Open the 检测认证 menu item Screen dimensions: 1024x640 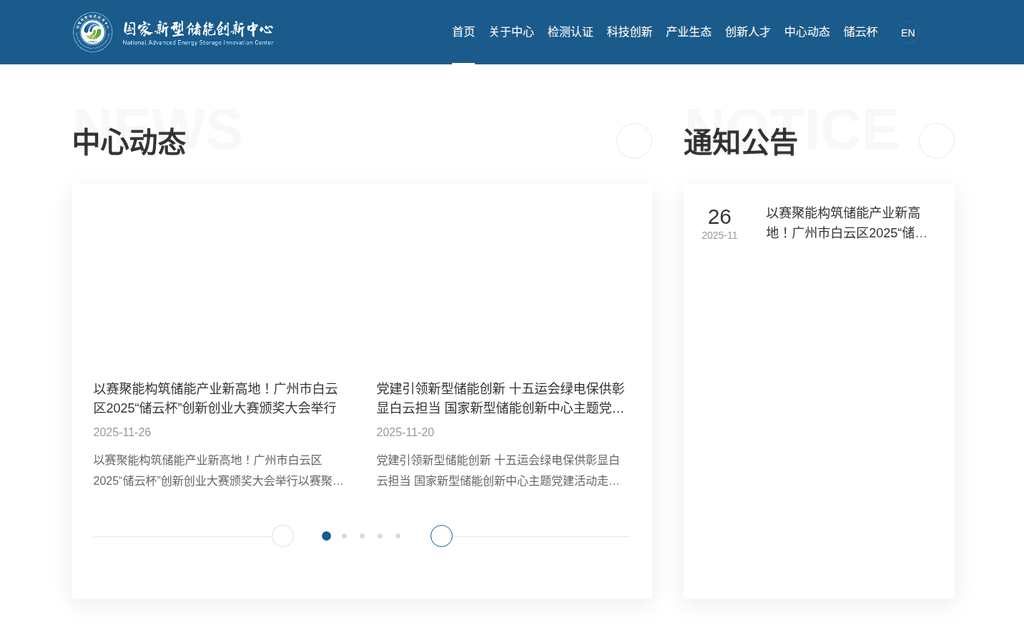pyautogui.click(x=570, y=32)
